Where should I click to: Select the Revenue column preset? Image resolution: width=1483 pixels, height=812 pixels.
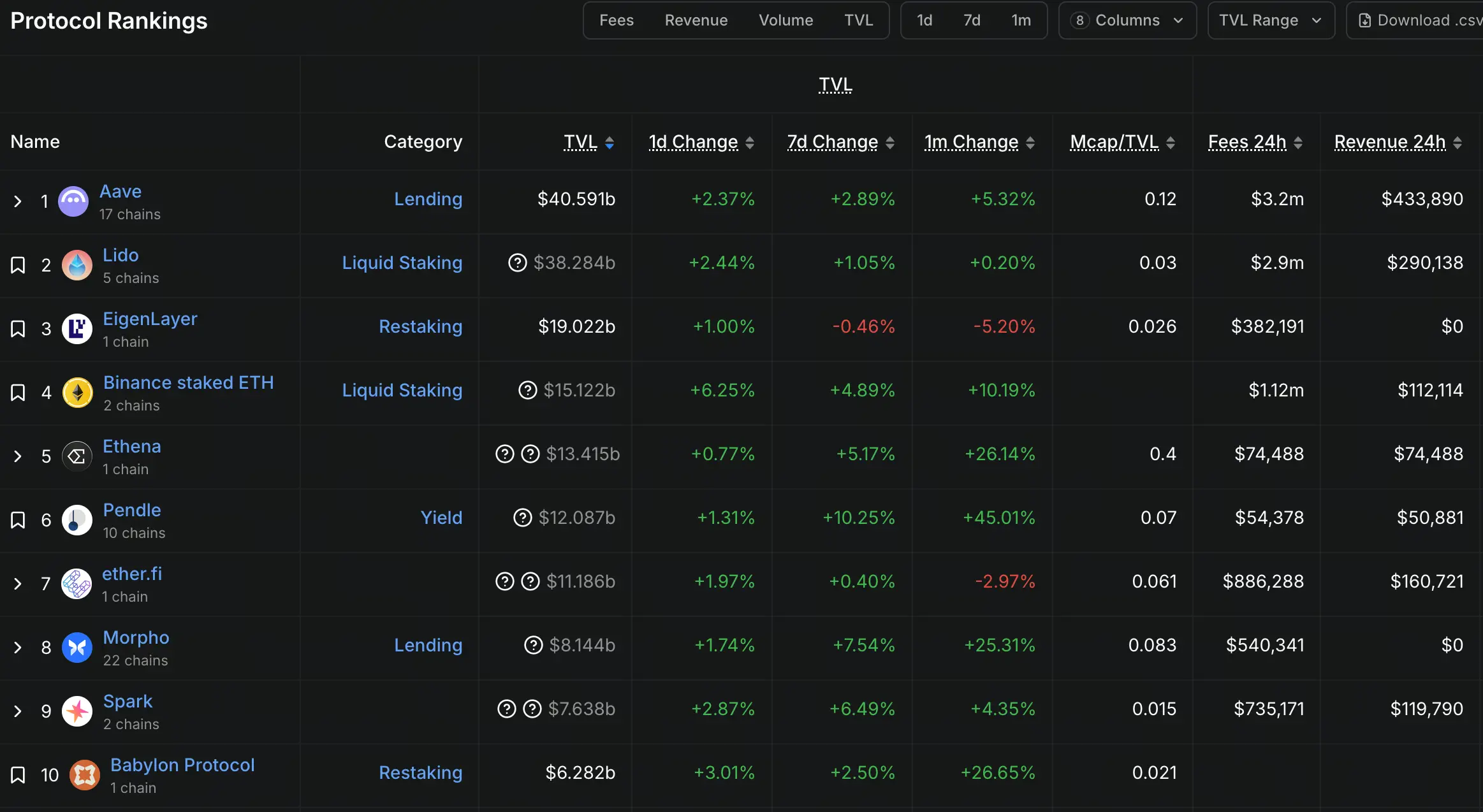[x=696, y=20]
